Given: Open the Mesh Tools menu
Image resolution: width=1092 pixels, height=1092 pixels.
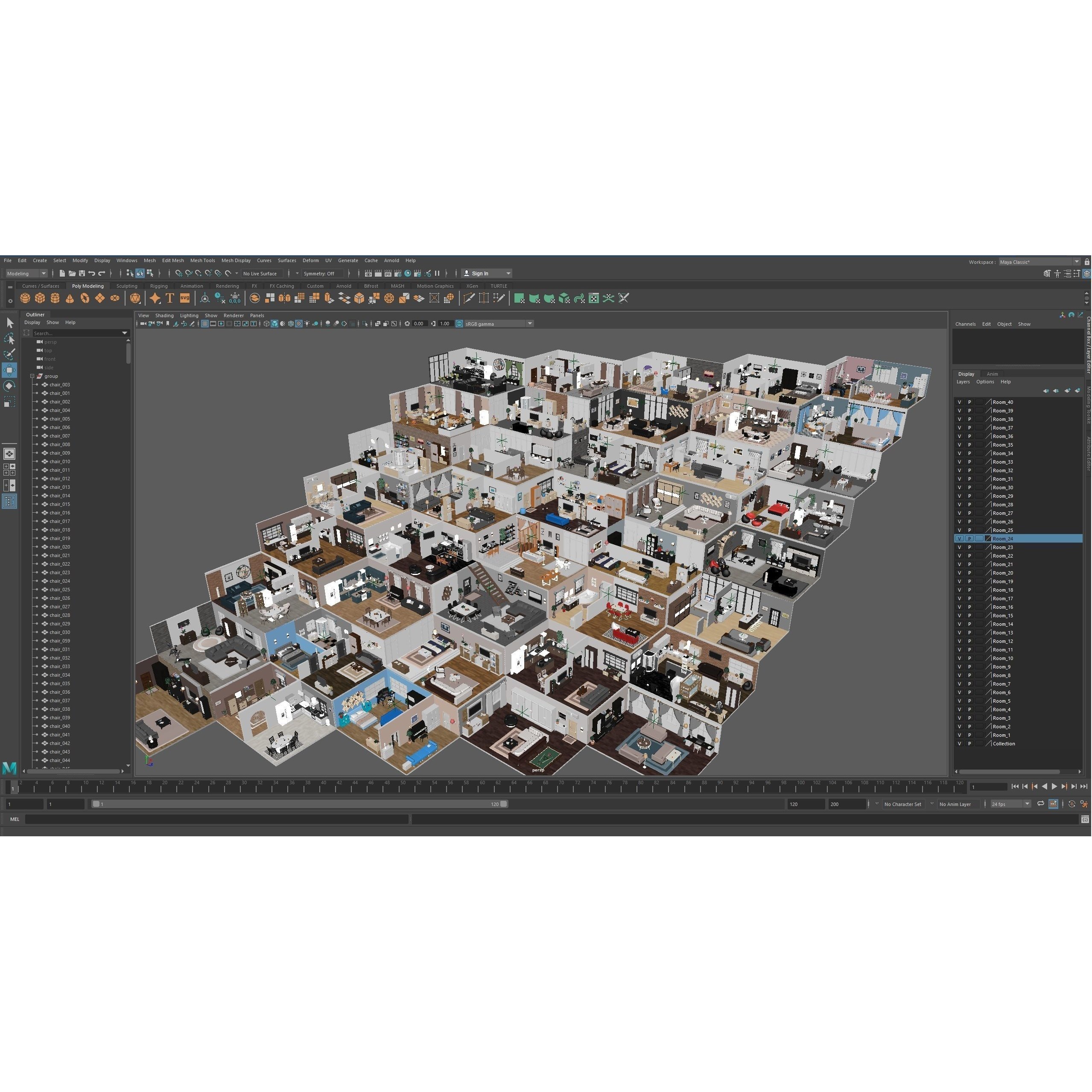Looking at the screenshot, I should coord(202,260).
